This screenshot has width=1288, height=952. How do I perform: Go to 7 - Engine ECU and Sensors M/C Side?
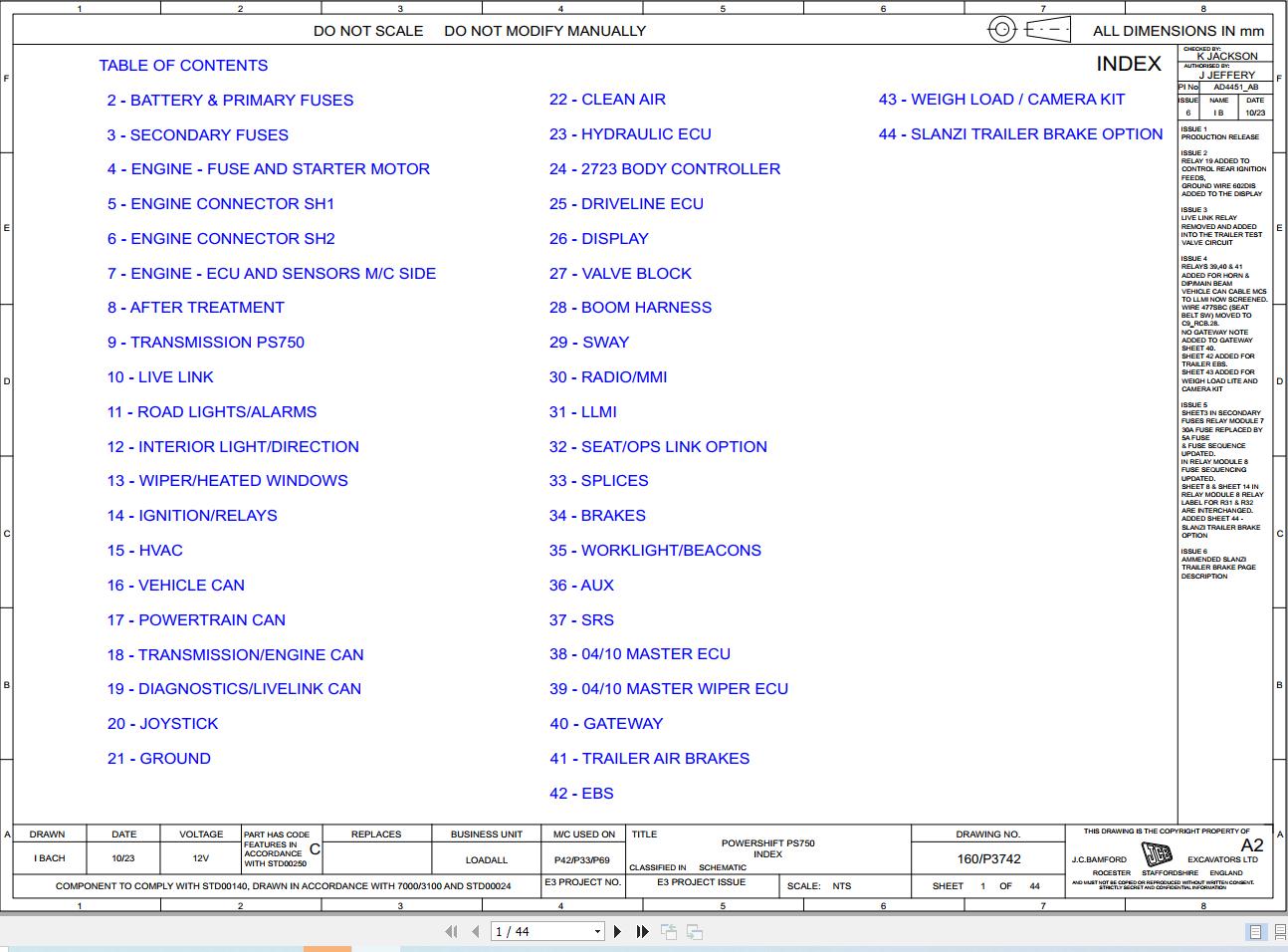(272, 274)
